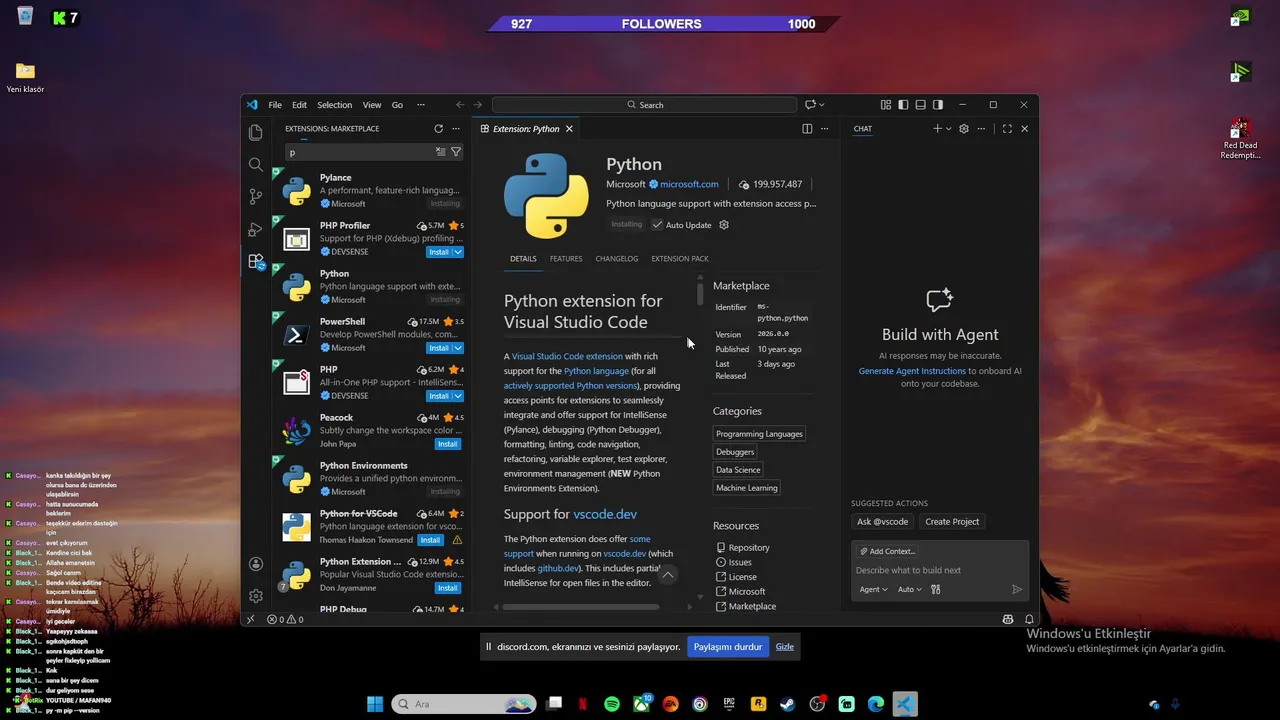Customize layout icon in title bar
1280x720 pixels.
click(886, 105)
